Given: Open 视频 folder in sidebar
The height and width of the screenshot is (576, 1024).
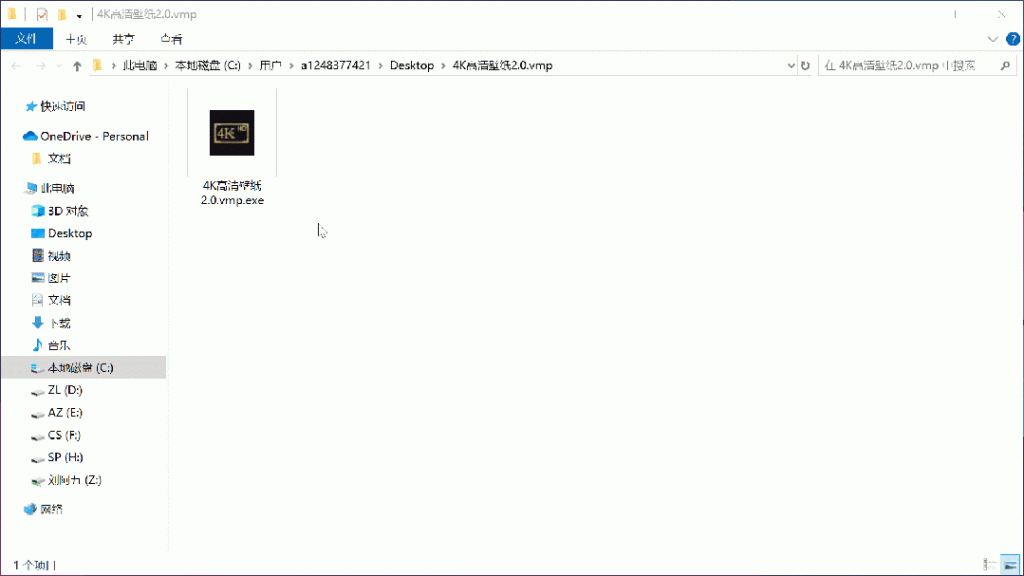Looking at the screenshot, I should 59,256.
